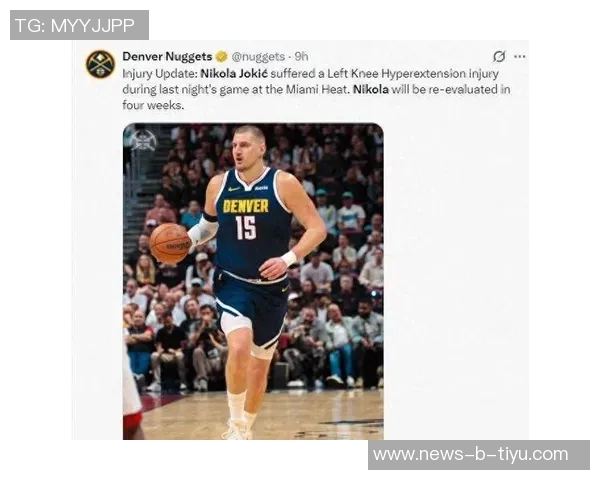
Task: Click the basketball in the photo
Action: click(170, 244)
